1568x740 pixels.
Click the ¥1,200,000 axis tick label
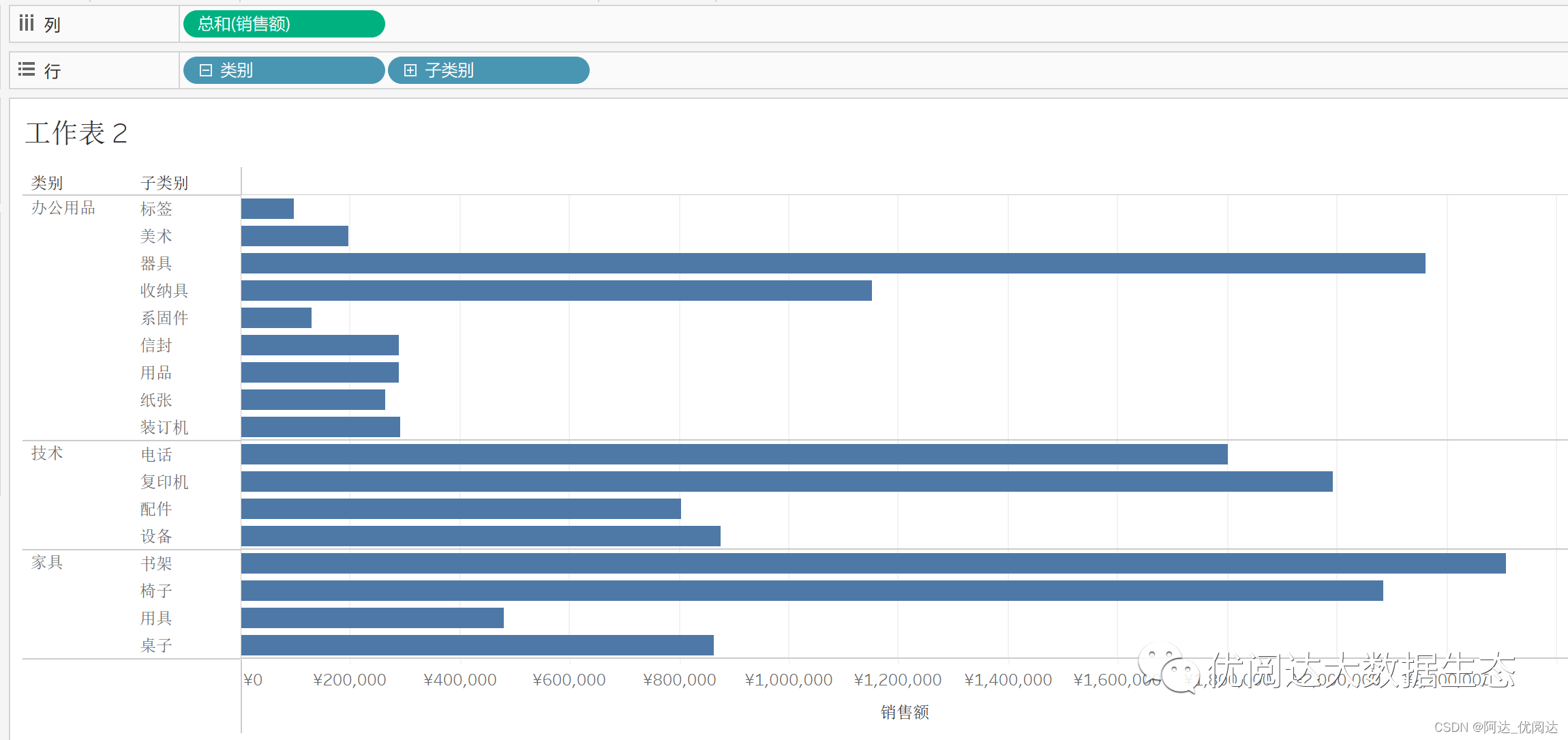(898, 680)
